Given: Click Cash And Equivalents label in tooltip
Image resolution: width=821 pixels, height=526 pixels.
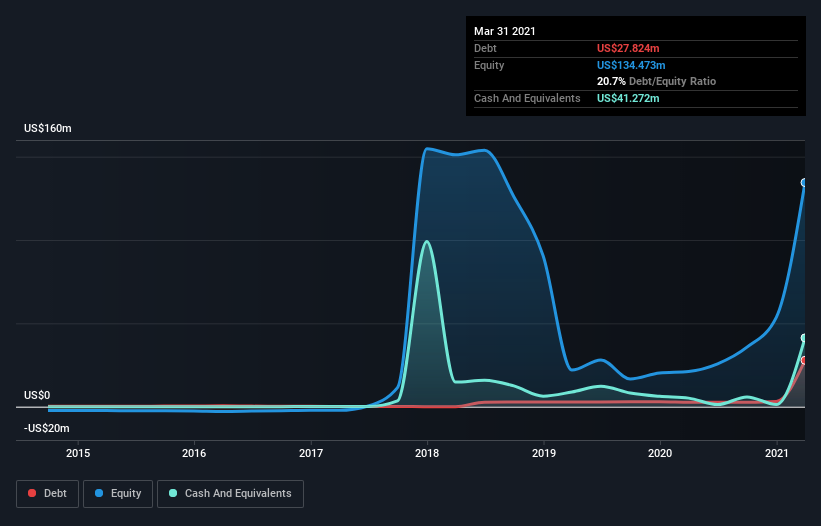Looking at the screenshot, I should tap(527, 98).
